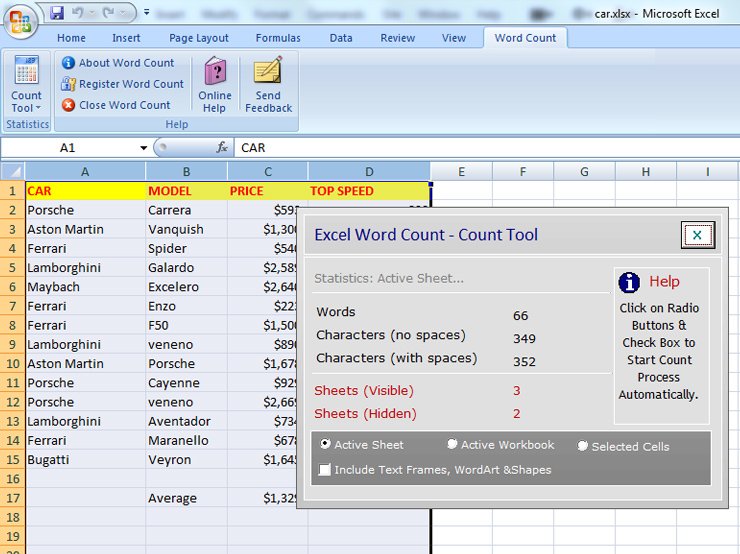Screen dimensions: 740x554
Task: Switch to the Insert tab
Action: click(x=126, y=38)
